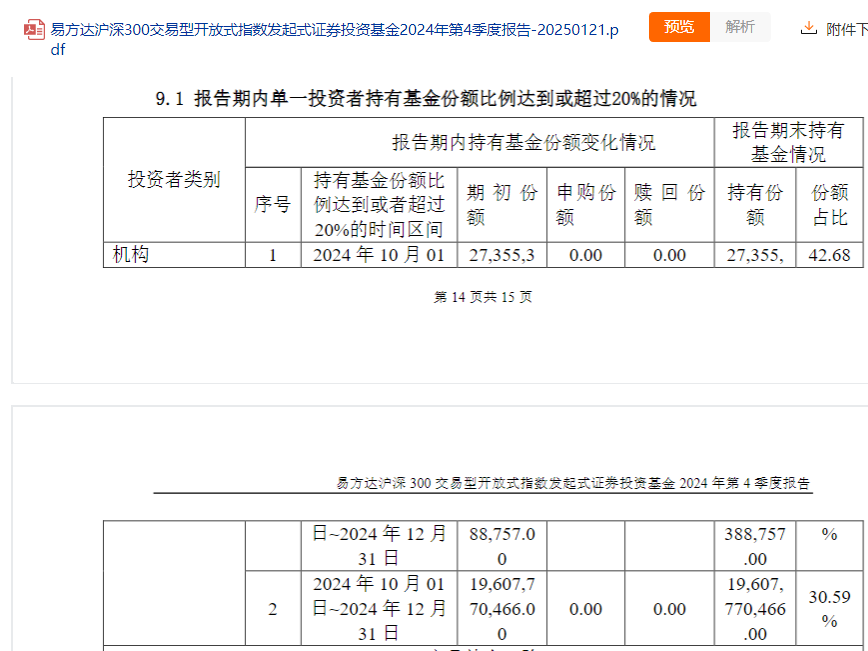The image size is (868, 651).
Task: Switch to the 预览 tab
Action: click(679, 27)
